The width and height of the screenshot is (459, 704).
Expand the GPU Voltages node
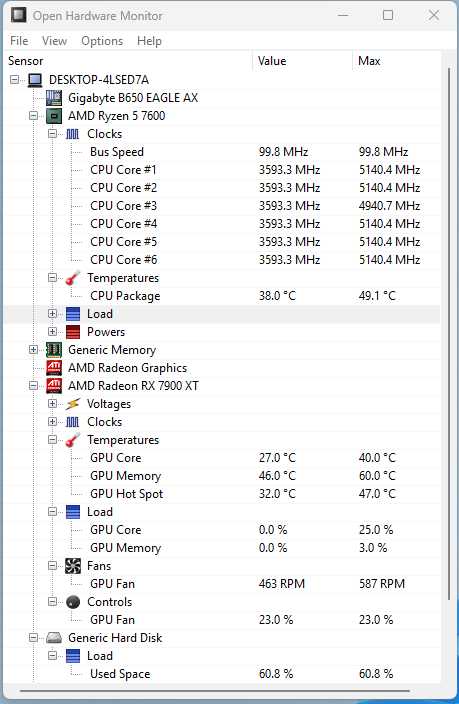click(53, 404)
